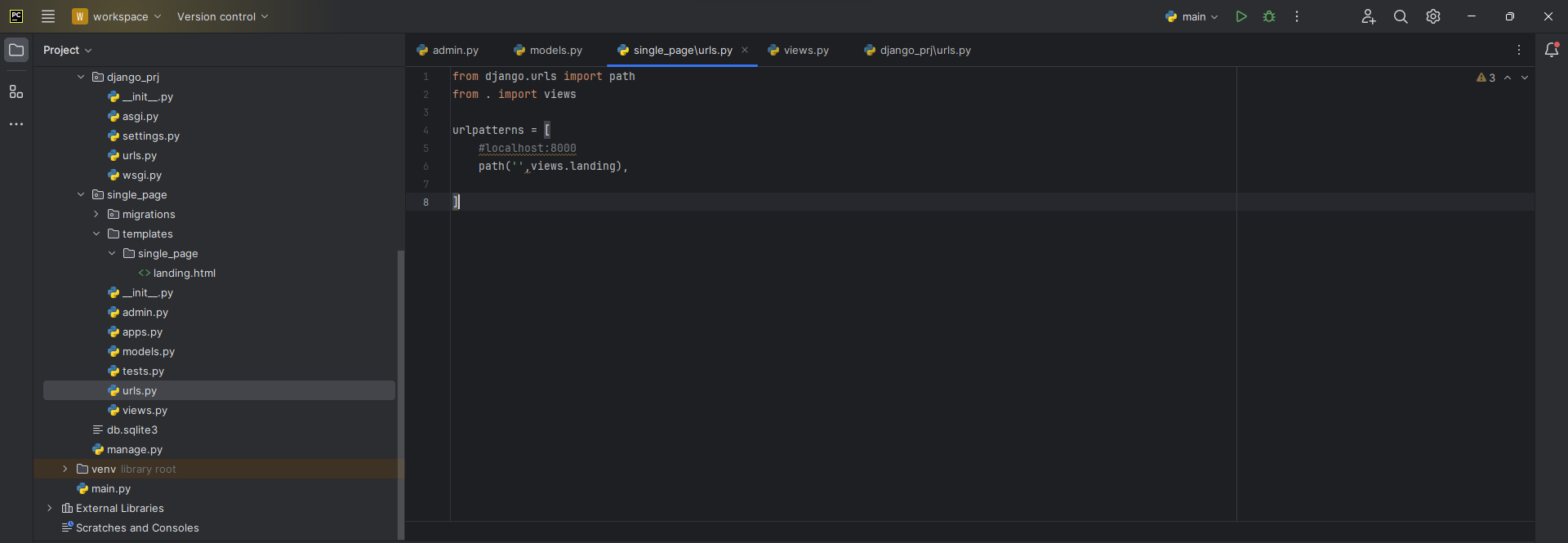Open Project view options dropdown
The width and height of the screenshot is (1568, 543).
pyautogui.click(x=68, y=50)
